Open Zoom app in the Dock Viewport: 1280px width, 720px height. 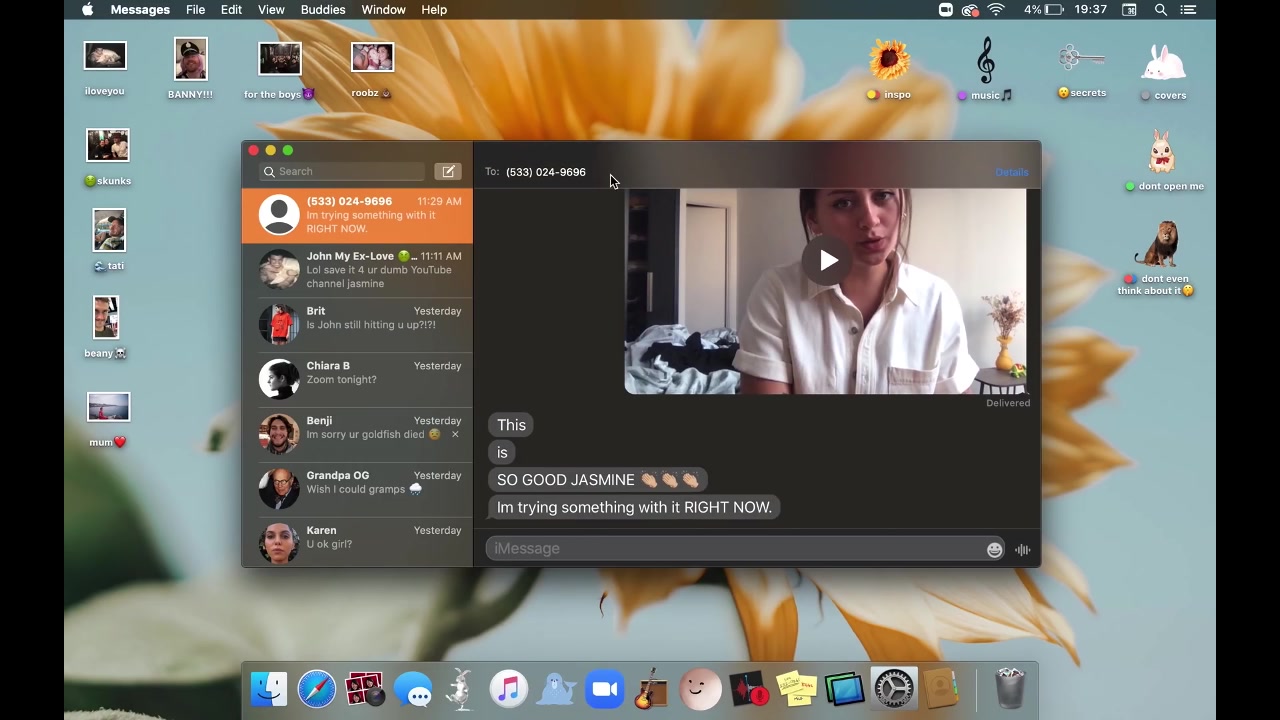604,689
